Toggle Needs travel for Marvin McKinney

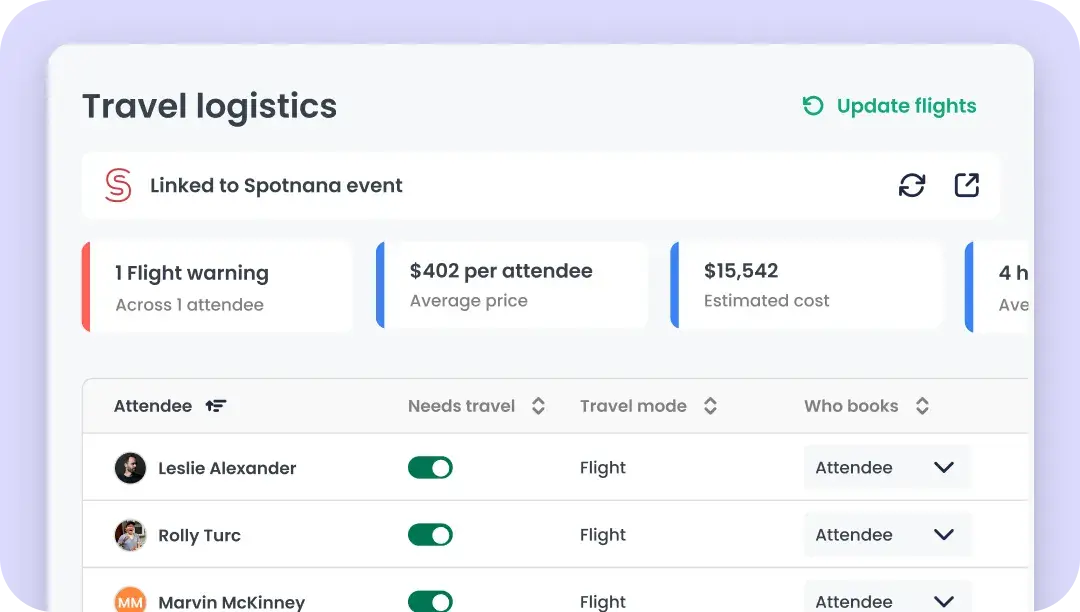click(430, 601)
